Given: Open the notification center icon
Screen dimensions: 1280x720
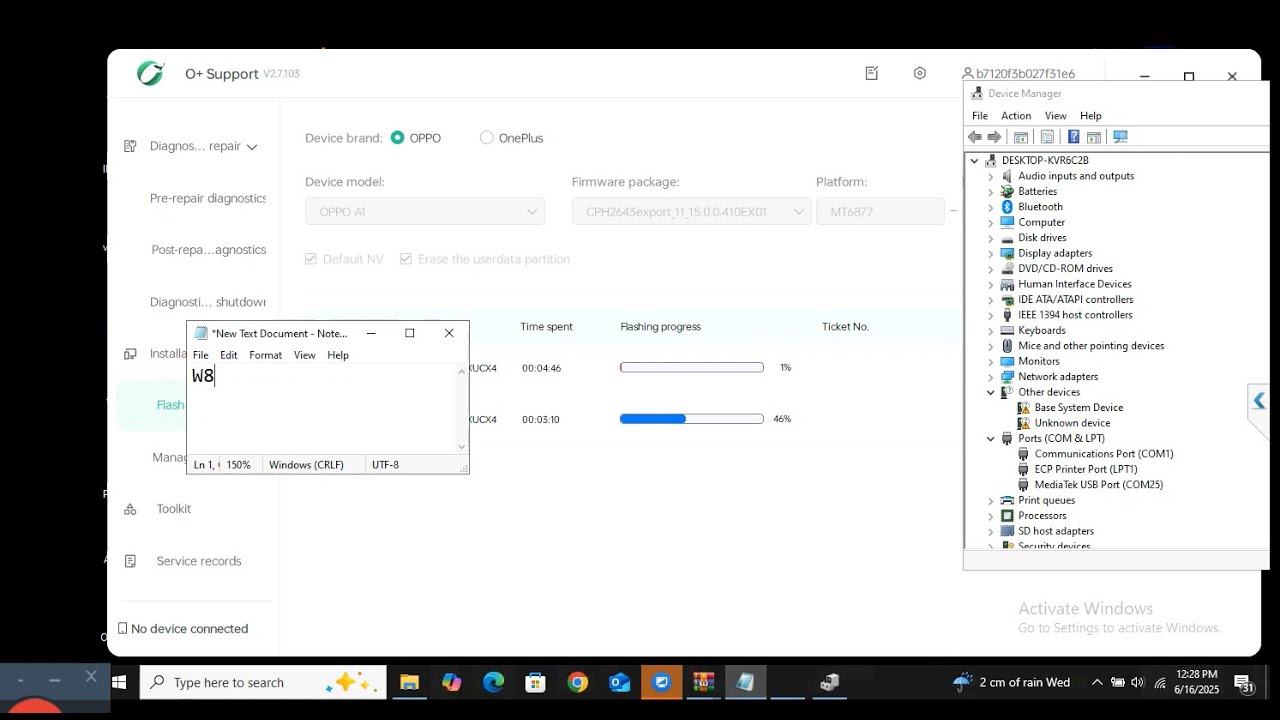Looking at the screenshot, I should (1244, 684).
